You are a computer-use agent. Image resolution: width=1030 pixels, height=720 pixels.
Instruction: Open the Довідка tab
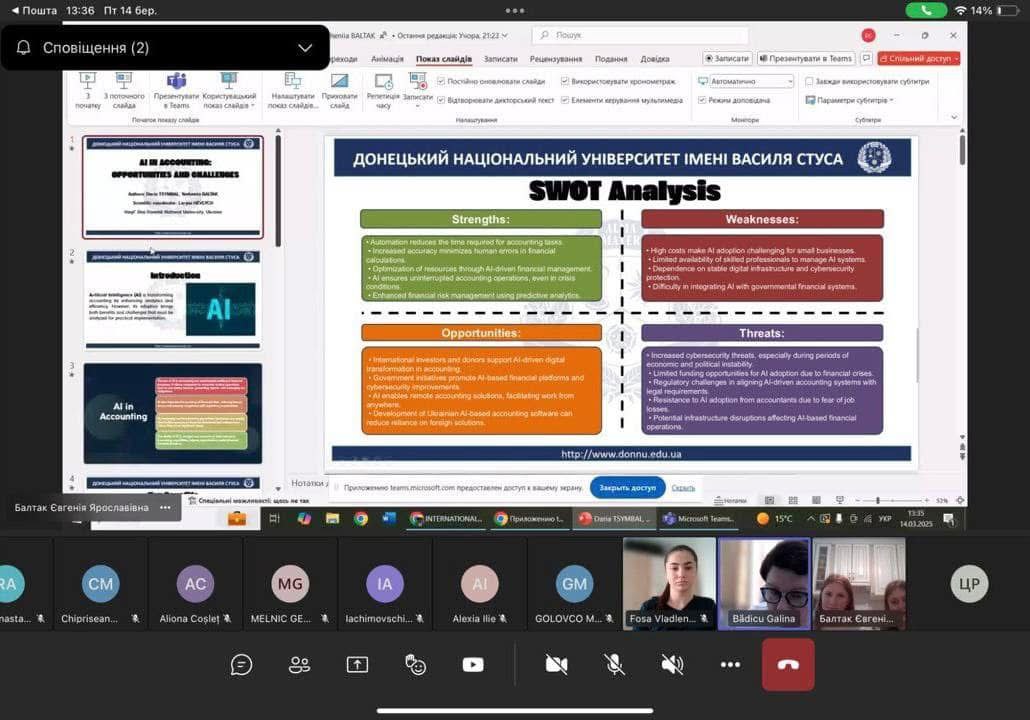click(x=655, y=58)
